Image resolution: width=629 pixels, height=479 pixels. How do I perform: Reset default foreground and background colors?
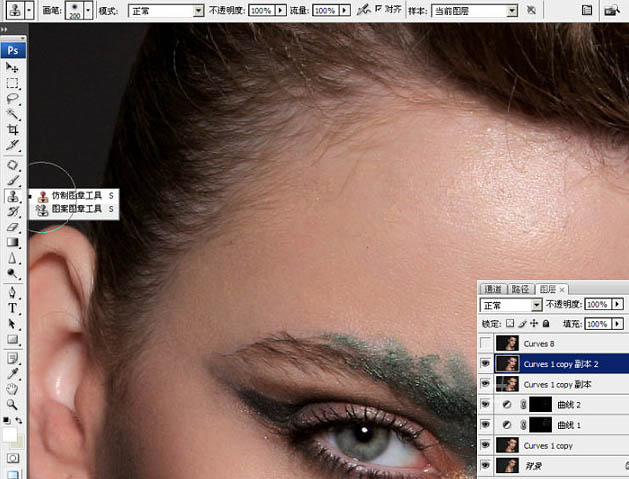pos(6,420)
